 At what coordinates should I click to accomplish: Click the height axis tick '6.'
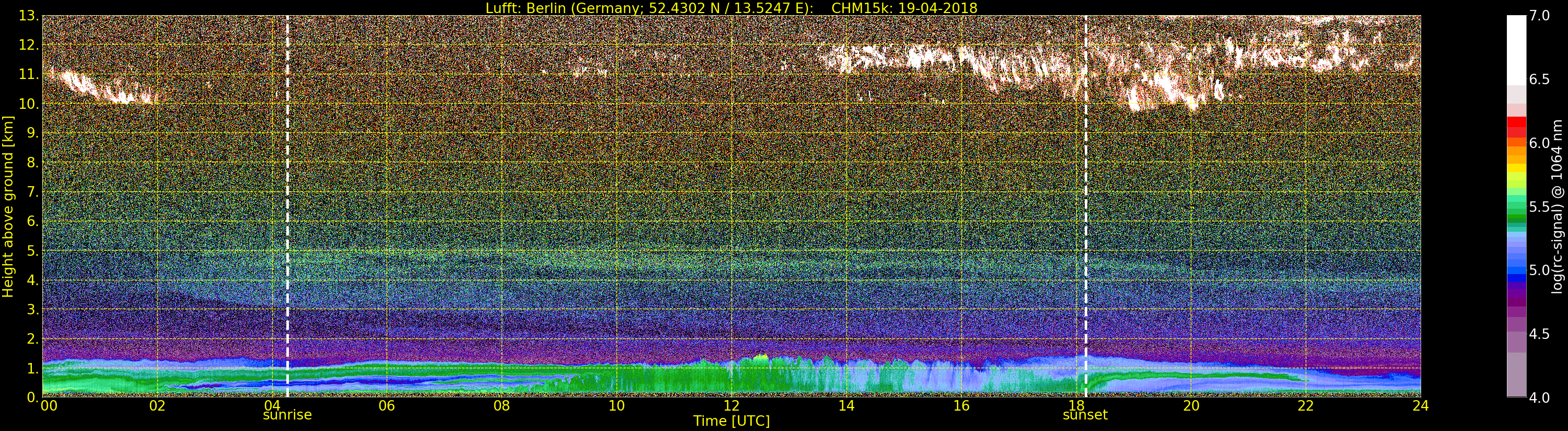(33, 221)
